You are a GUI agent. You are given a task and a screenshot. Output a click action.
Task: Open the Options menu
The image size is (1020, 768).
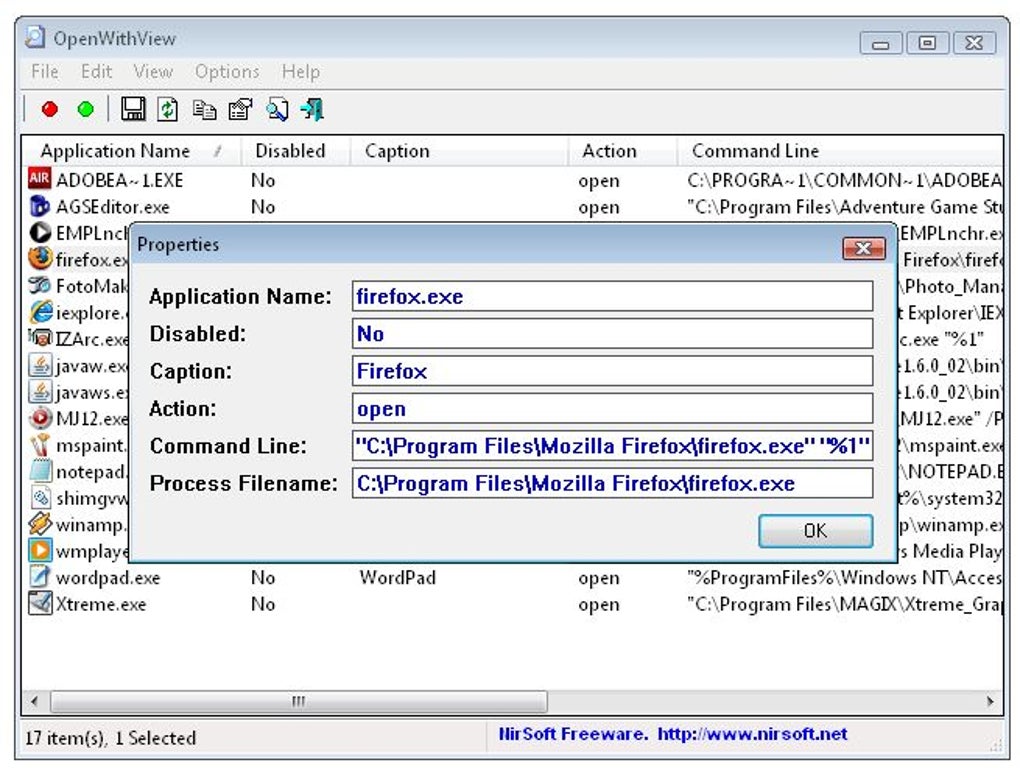pyautogui.click(x=227, y=71)
